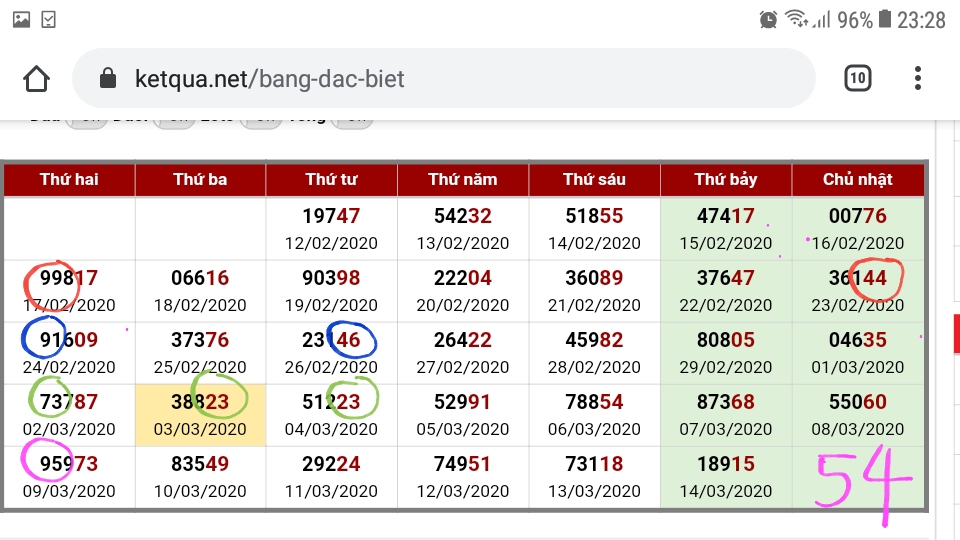The width and height of the screenshot is (960, 540).
Task: Tap the Wi-Fi signal status icon
Action: 796,18
